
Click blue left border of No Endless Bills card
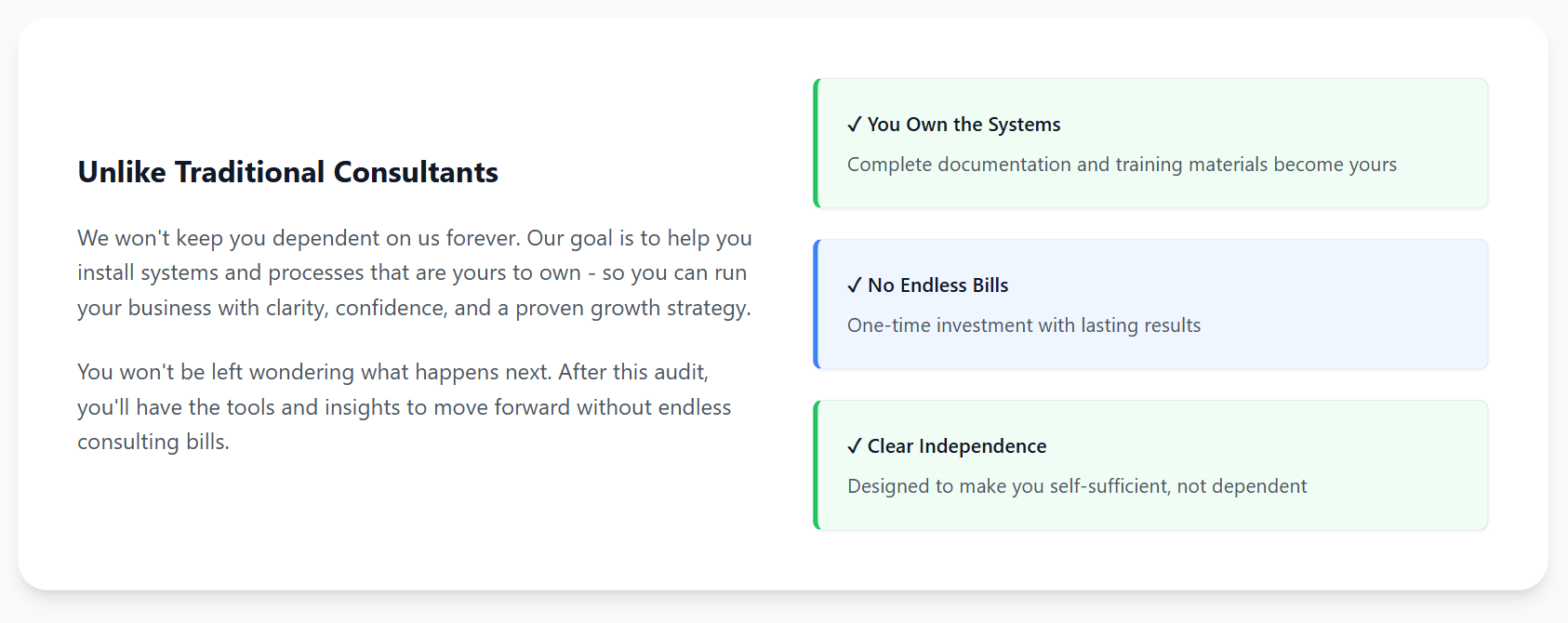point(816,304)
